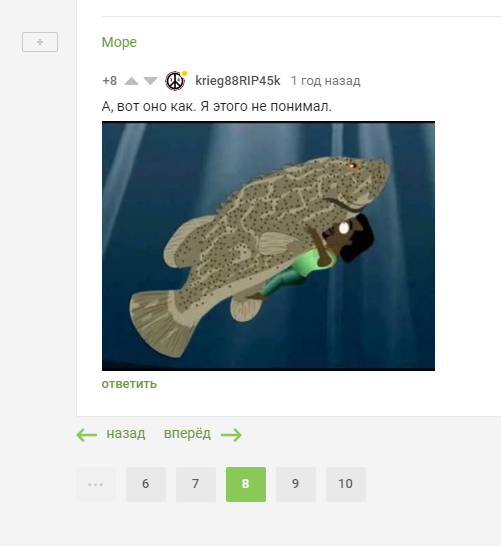
Task: Click the +8 comment rating
Action: tap(110, 81)
